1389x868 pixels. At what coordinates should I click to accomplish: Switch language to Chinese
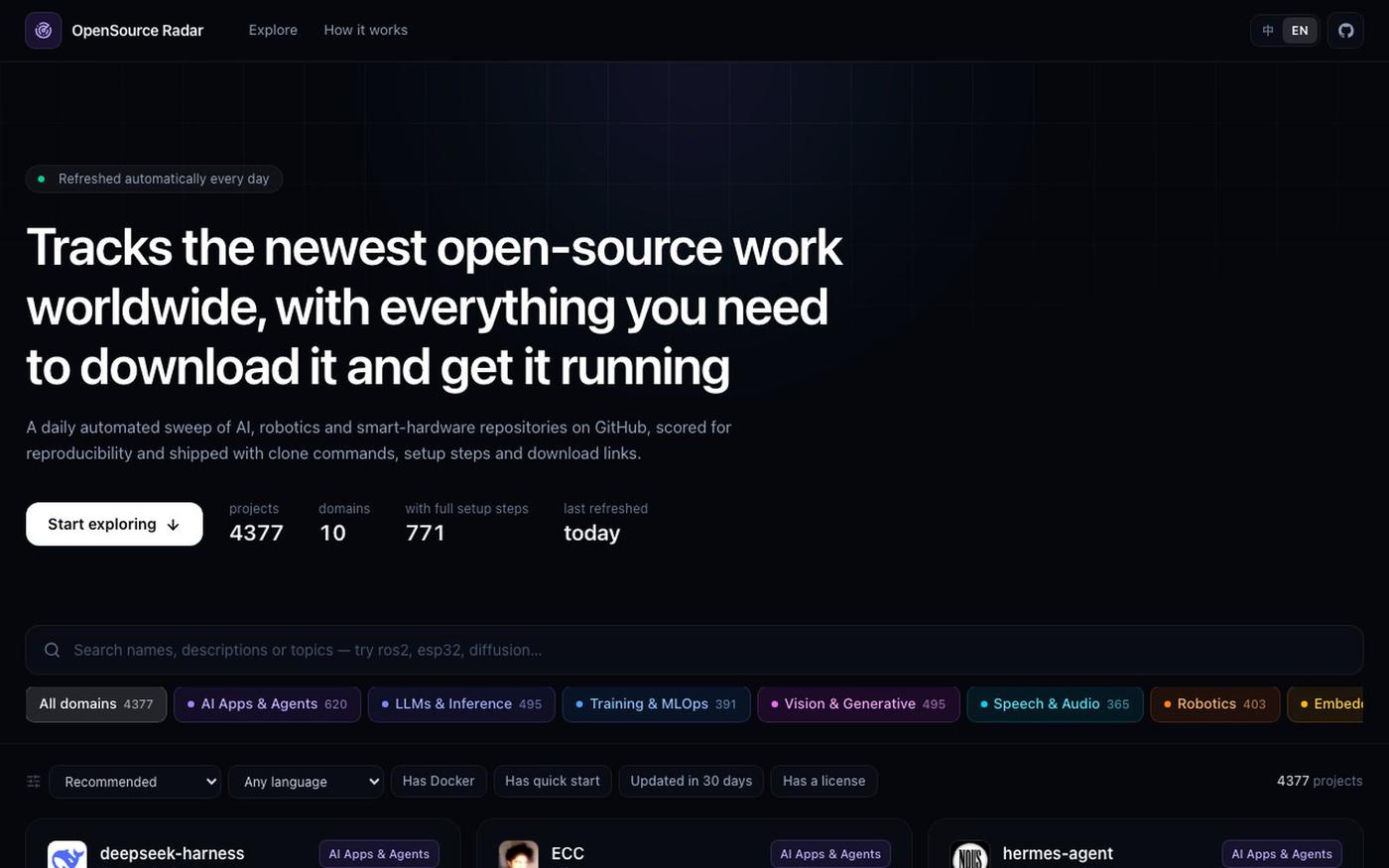[1268, 31]
